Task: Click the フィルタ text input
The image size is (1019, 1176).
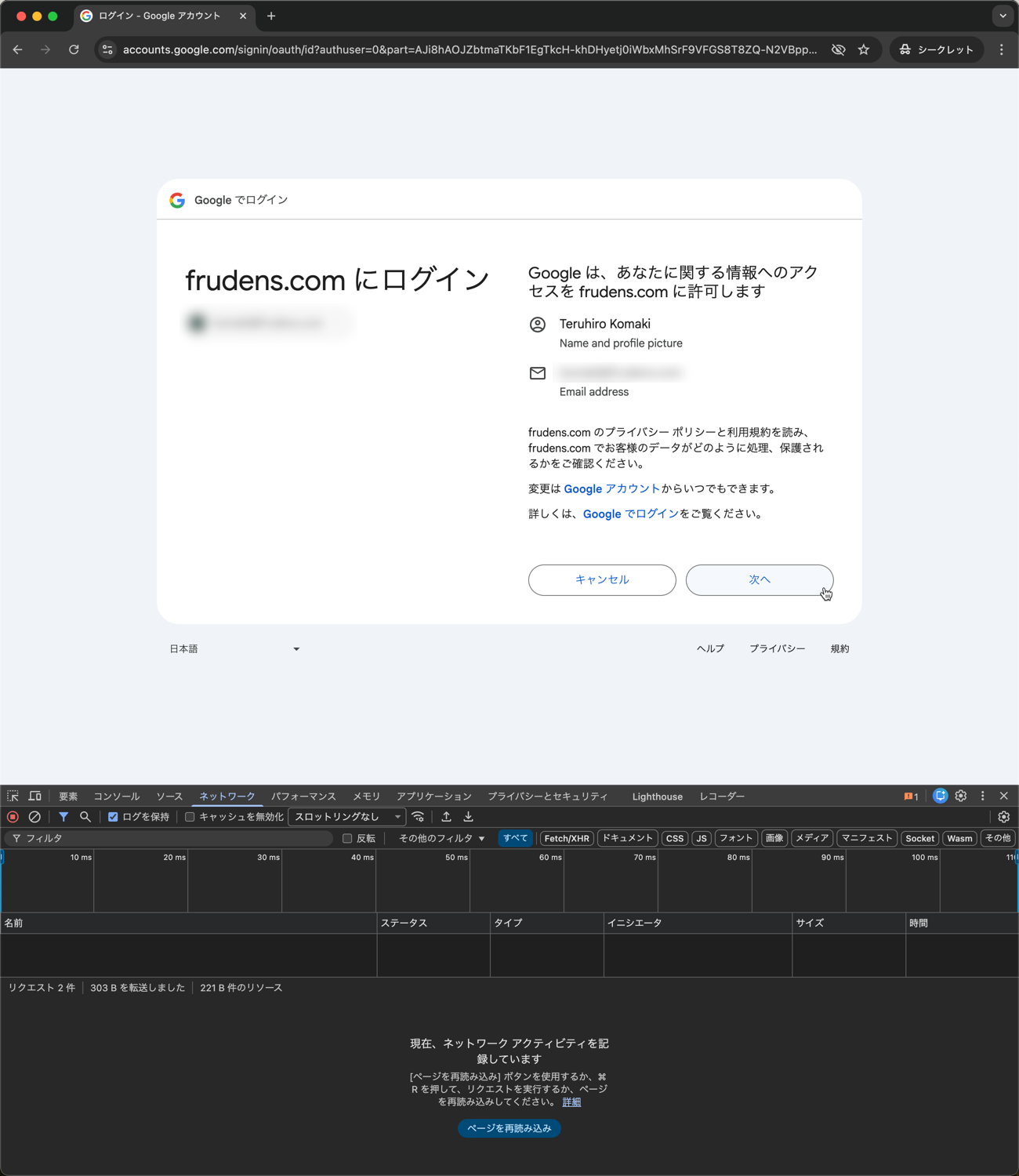Action: point(169,838)
